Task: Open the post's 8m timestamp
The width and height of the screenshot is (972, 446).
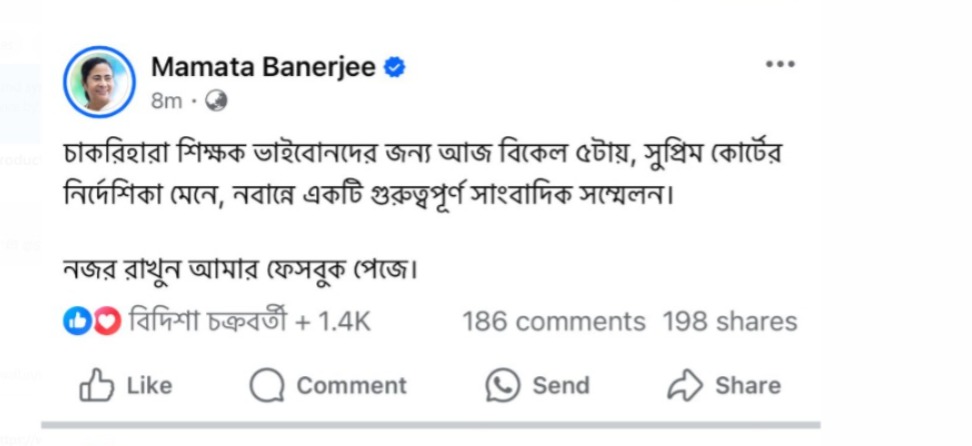Action: coord(166,101)
